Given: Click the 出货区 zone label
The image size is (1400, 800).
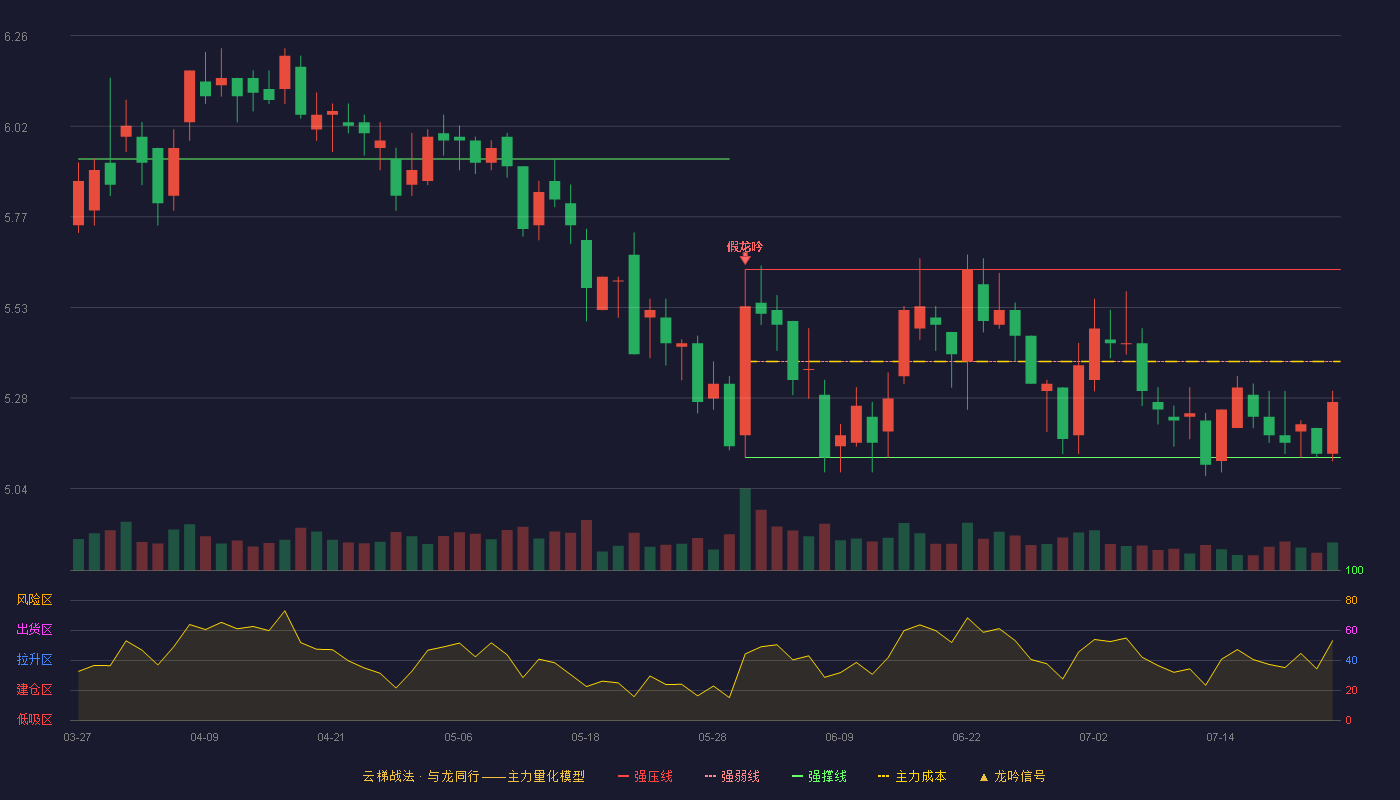Looking at the screenshot, I should coord(34,630).
